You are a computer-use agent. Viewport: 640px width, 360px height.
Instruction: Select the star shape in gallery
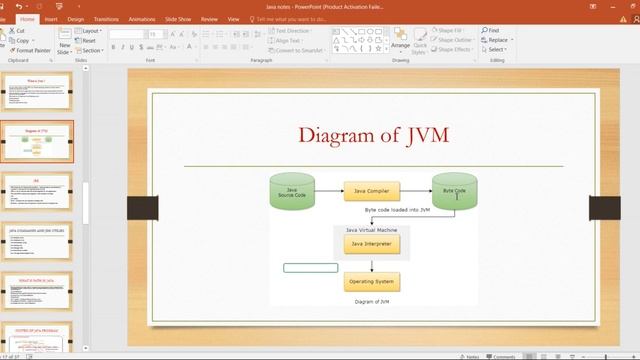click(378, 49)
